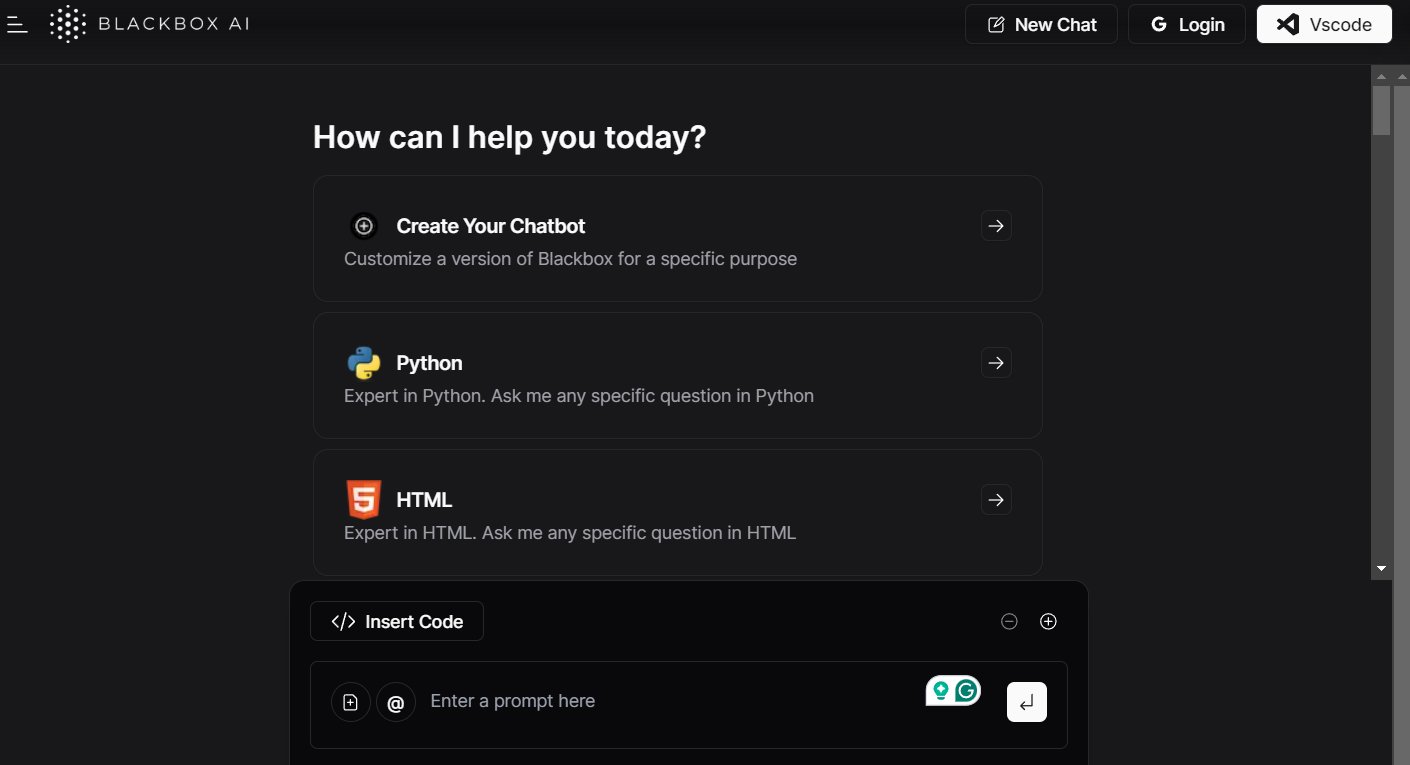
Task: Click the Login button
Action: (x=1187, y=24)
